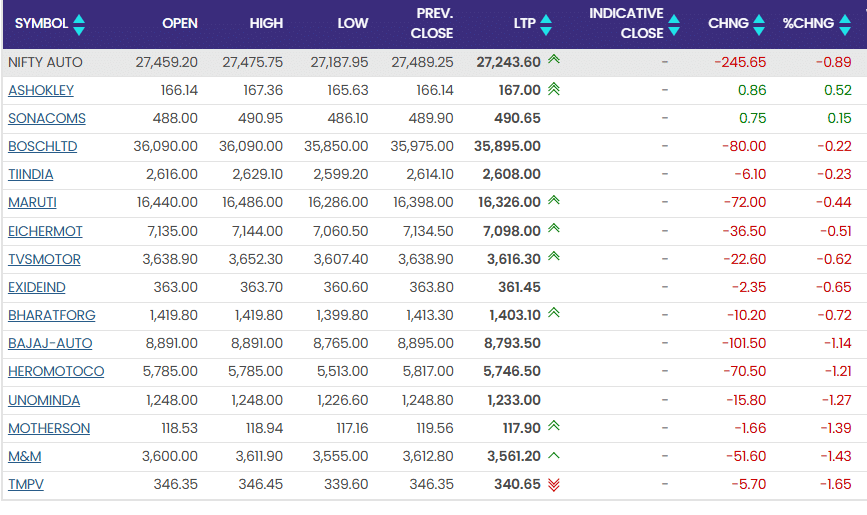Open the ASHOKLEY stock link
Image resolution: width=867 pixels, height=515 pixels.
pos(41,90)
